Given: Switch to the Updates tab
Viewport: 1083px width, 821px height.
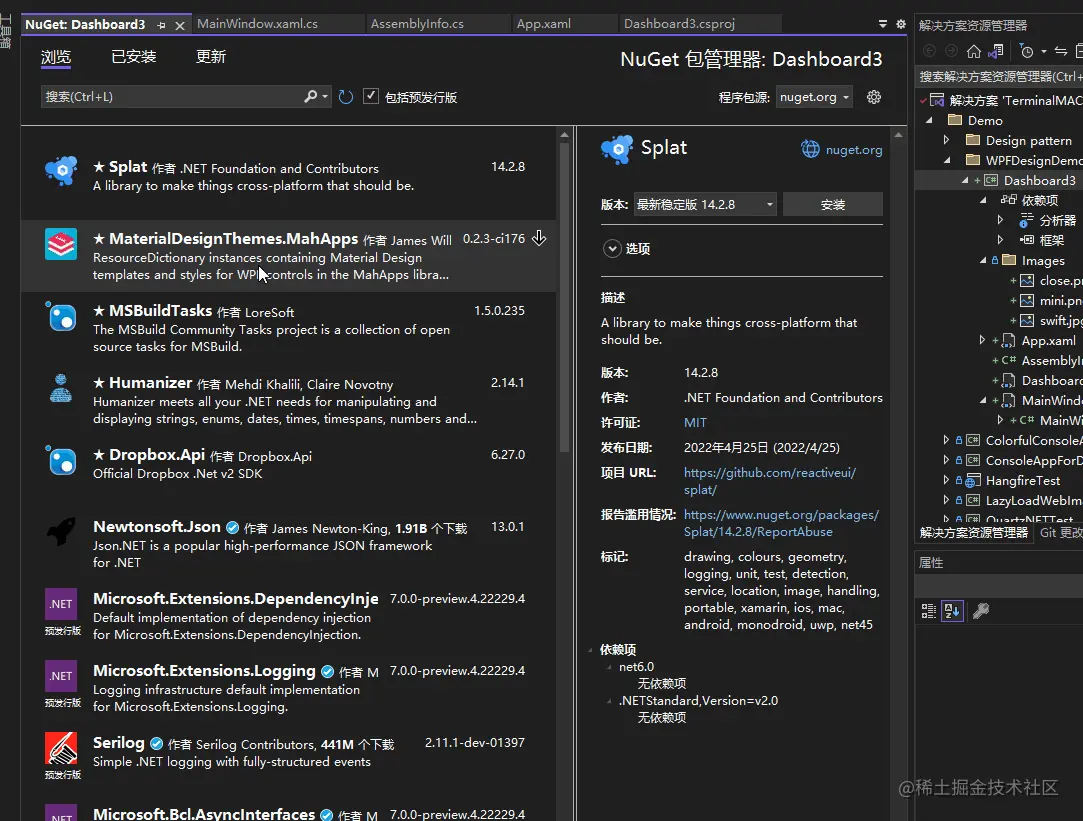Looking at the screenshot, I should click(211, 57).
